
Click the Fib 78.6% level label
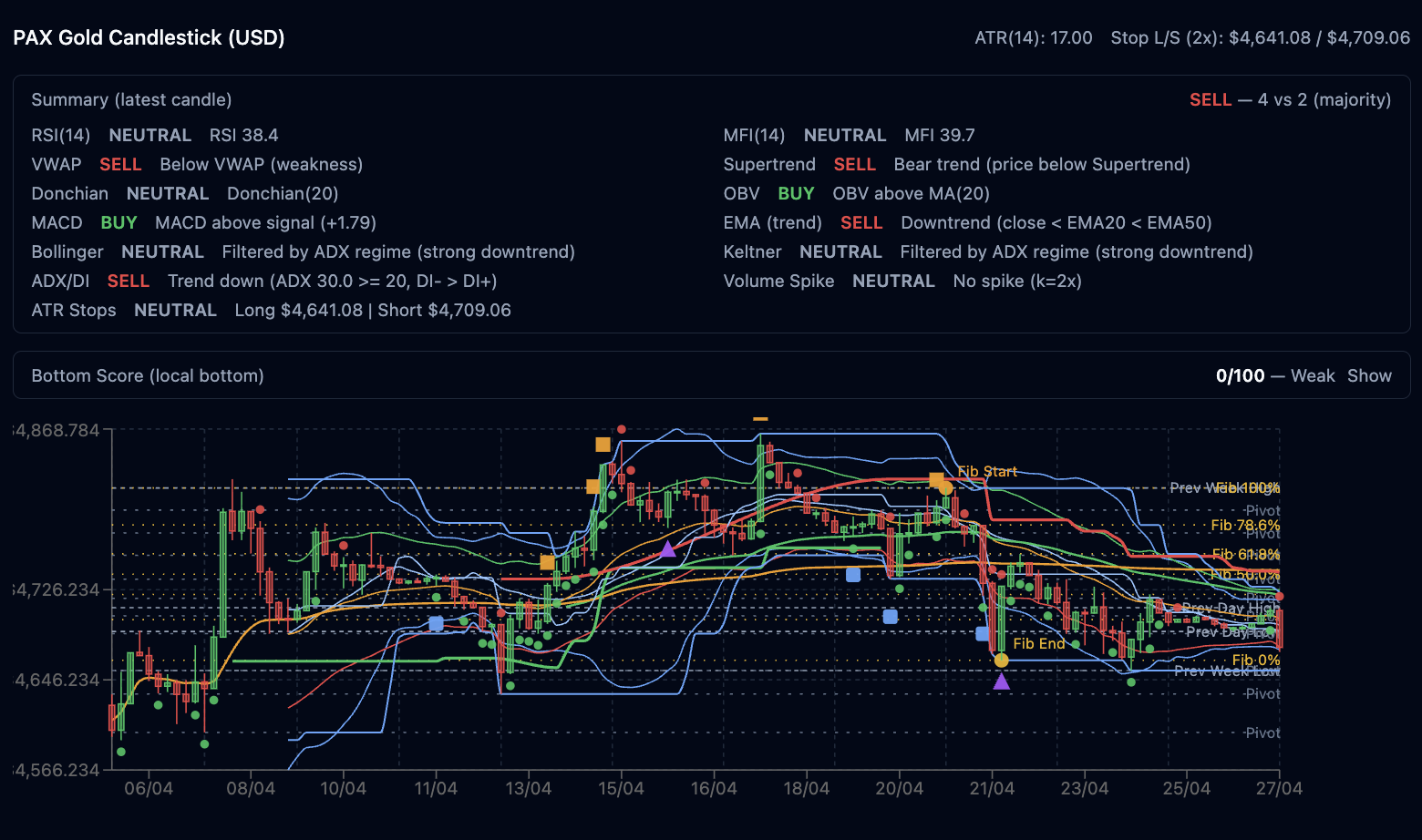coord(1244,525)
